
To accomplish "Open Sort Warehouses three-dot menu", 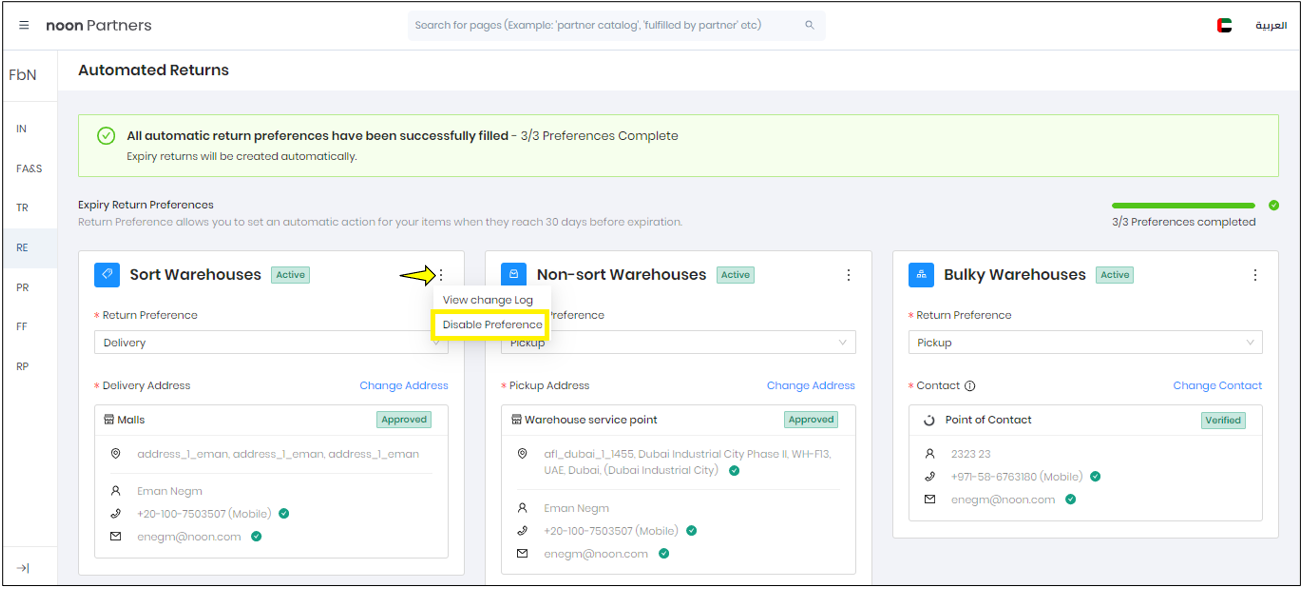I will 441,275.
